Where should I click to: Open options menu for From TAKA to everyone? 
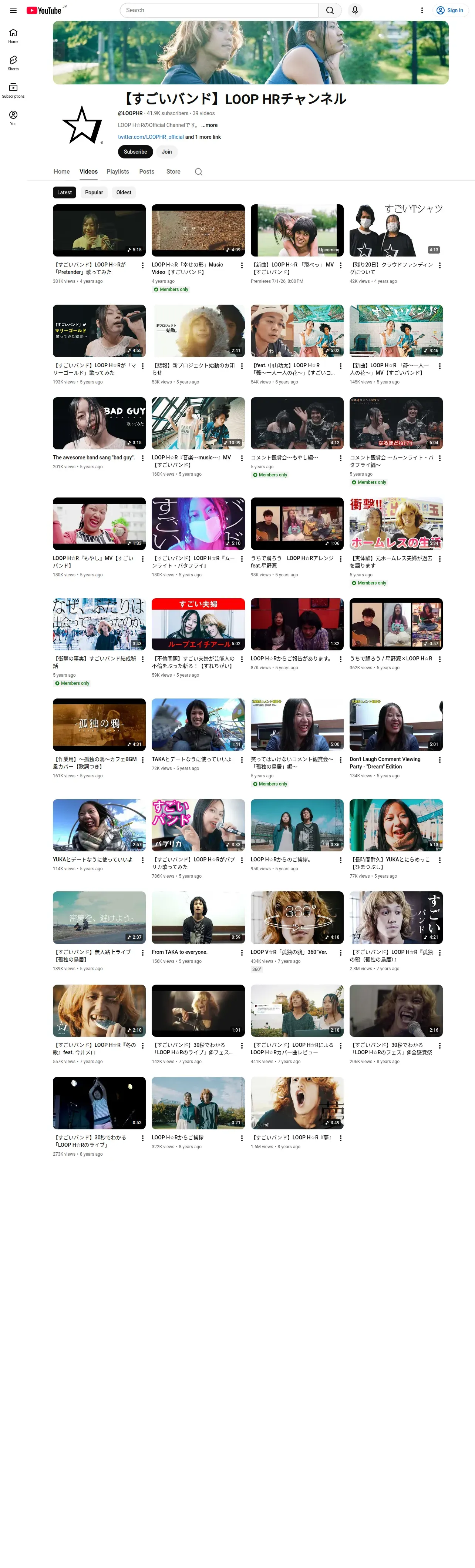pyautogui.click(x=242, y=953)
